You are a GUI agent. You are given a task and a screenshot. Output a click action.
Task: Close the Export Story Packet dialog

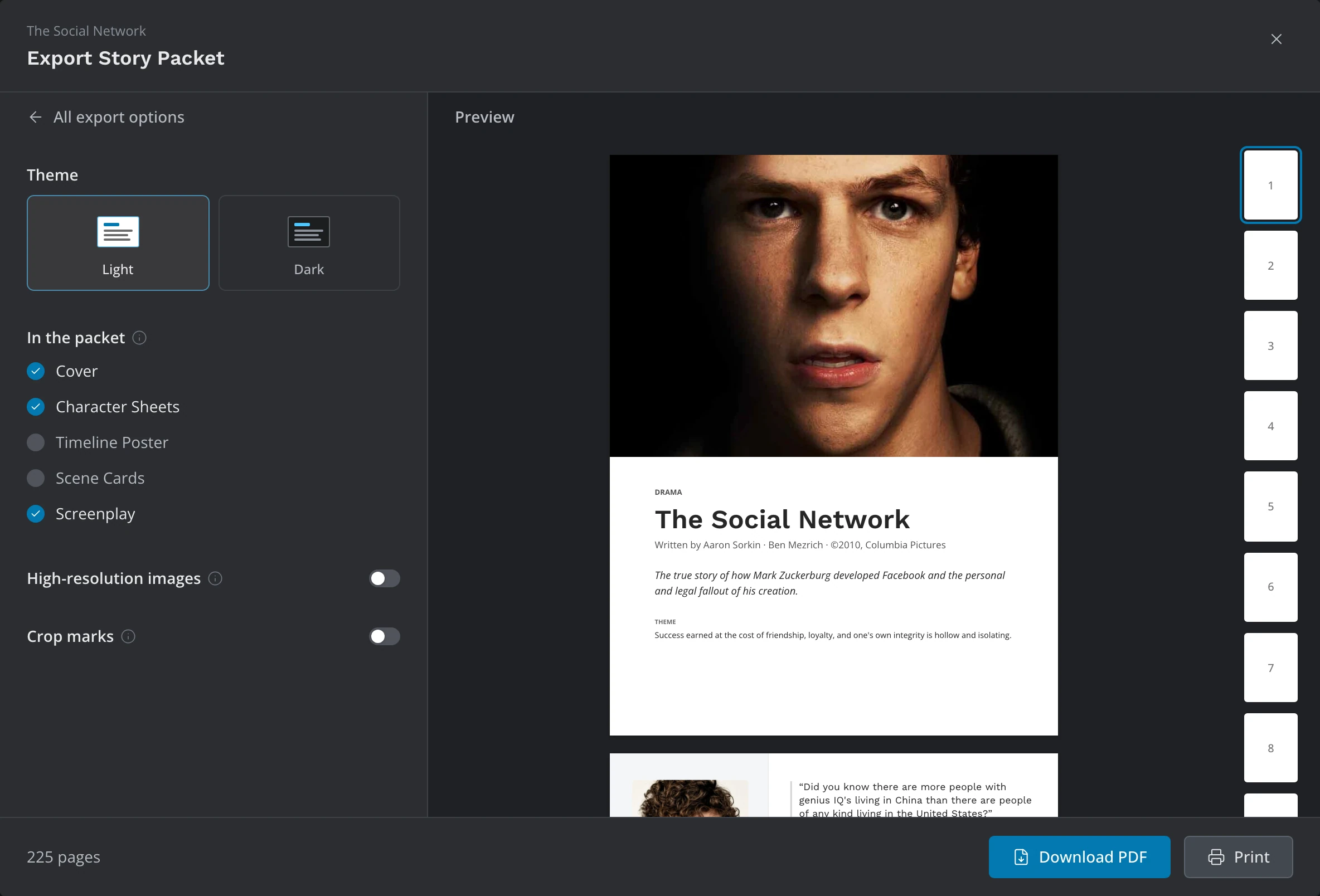[1277, 38]
